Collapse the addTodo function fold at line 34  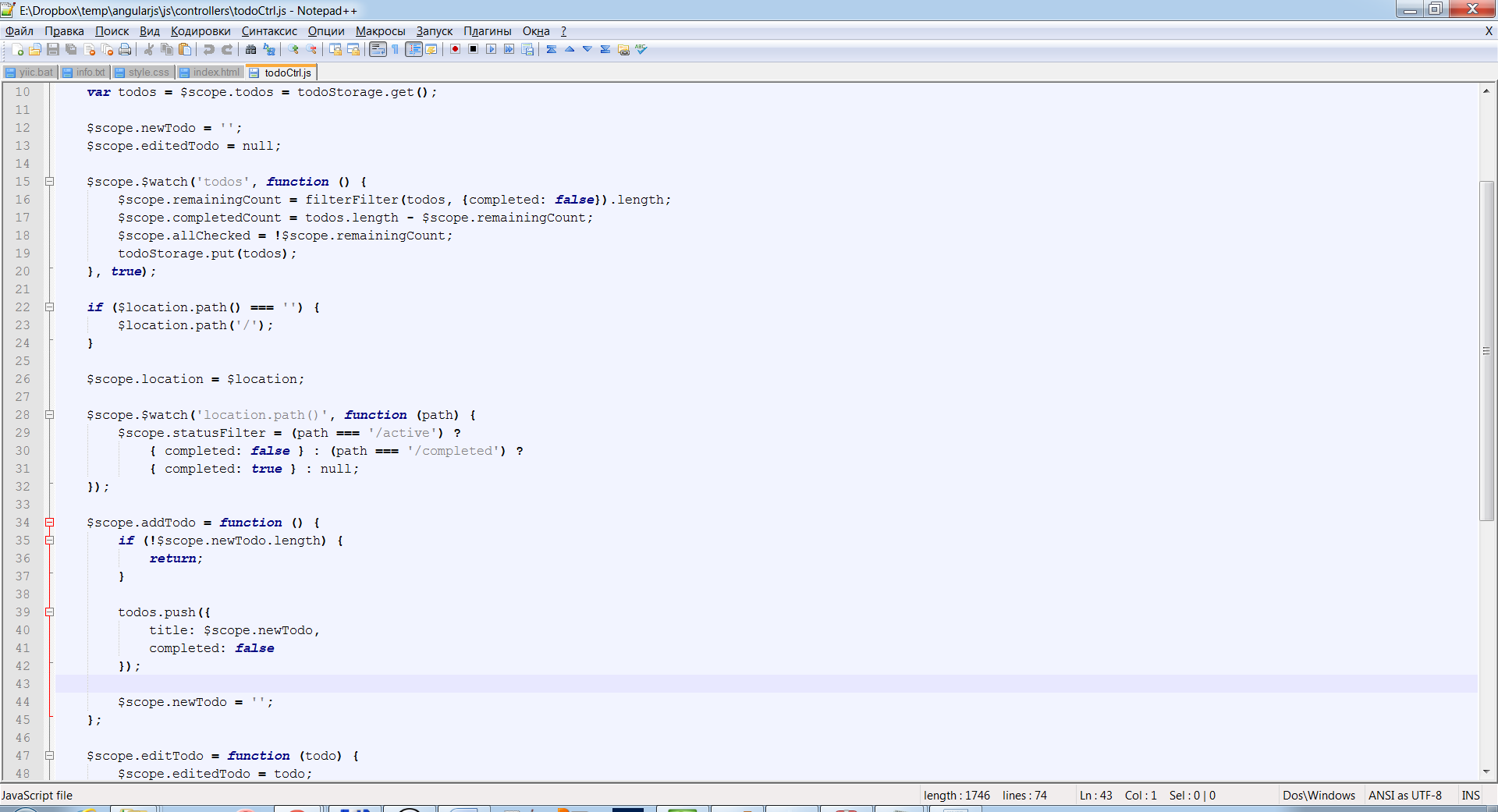pos(49,523)
